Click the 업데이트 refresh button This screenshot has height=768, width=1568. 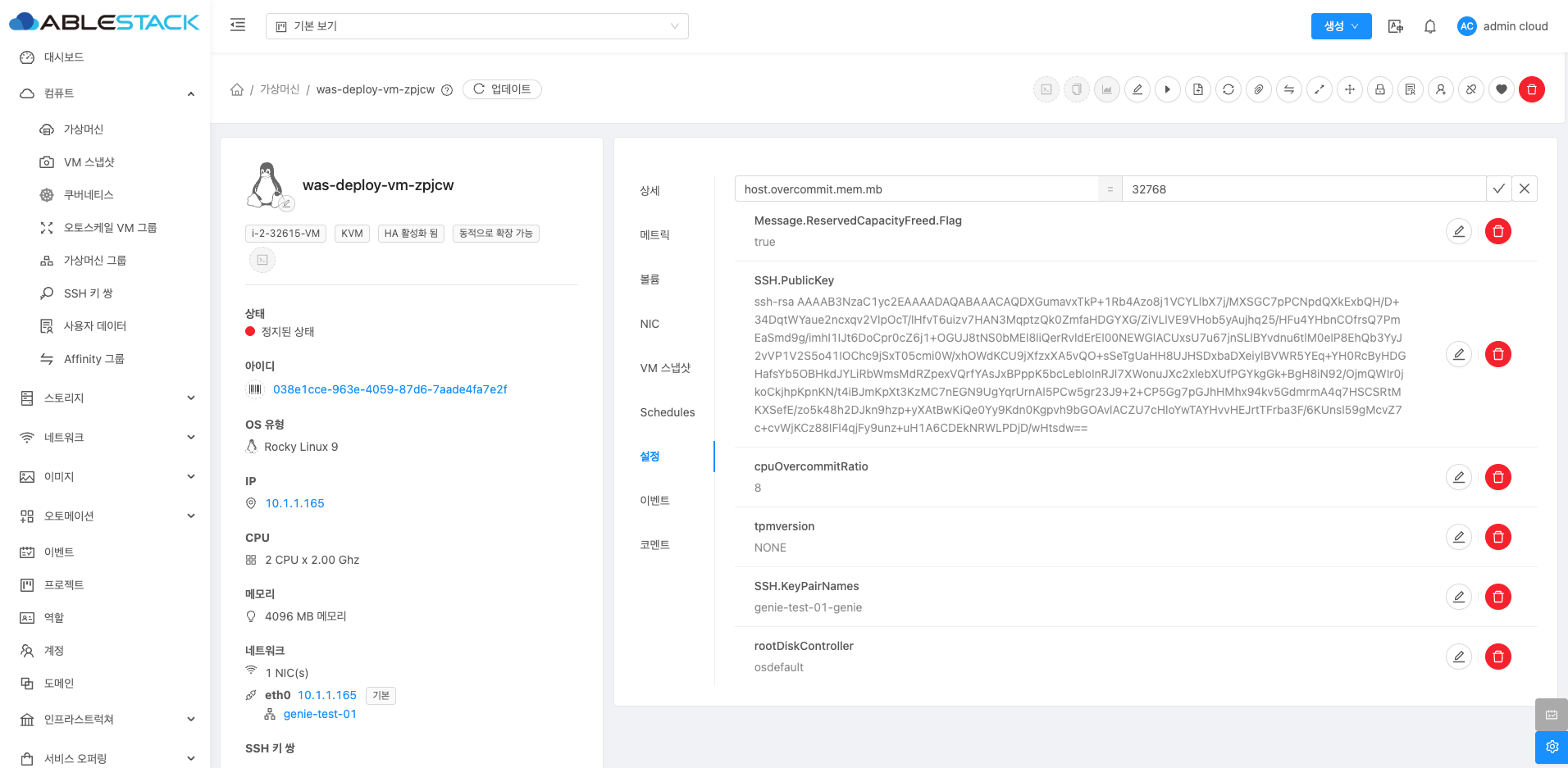pyautogui.click(x=502, y=89)
